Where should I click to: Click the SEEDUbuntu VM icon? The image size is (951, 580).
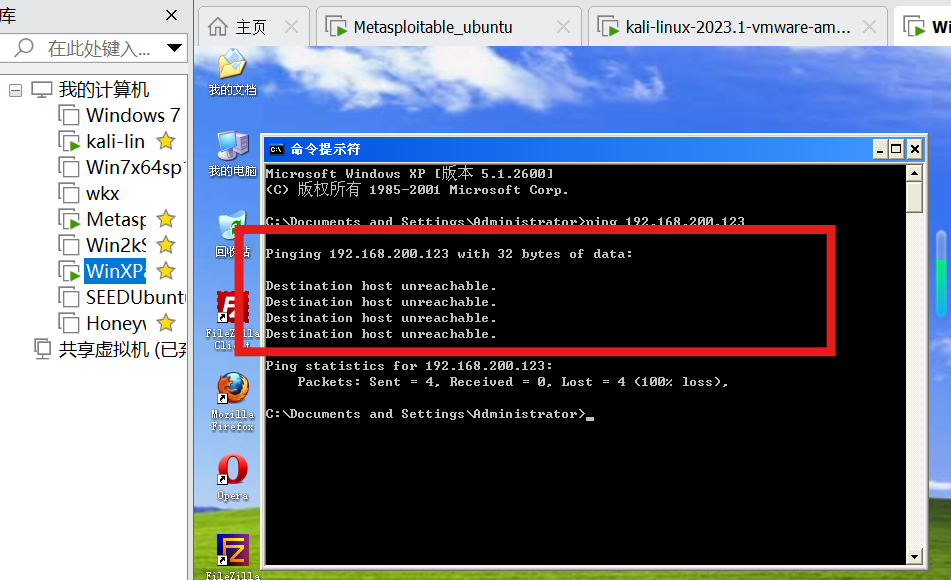tap(69, 297)
